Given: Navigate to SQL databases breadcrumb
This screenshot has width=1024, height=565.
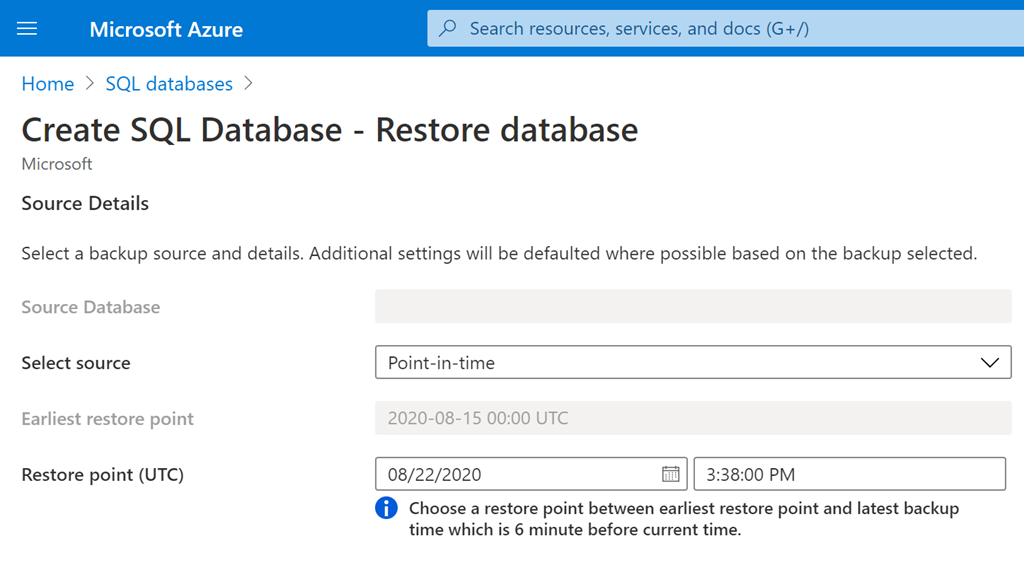Looking at the screenshot, I should pos(169,84).
